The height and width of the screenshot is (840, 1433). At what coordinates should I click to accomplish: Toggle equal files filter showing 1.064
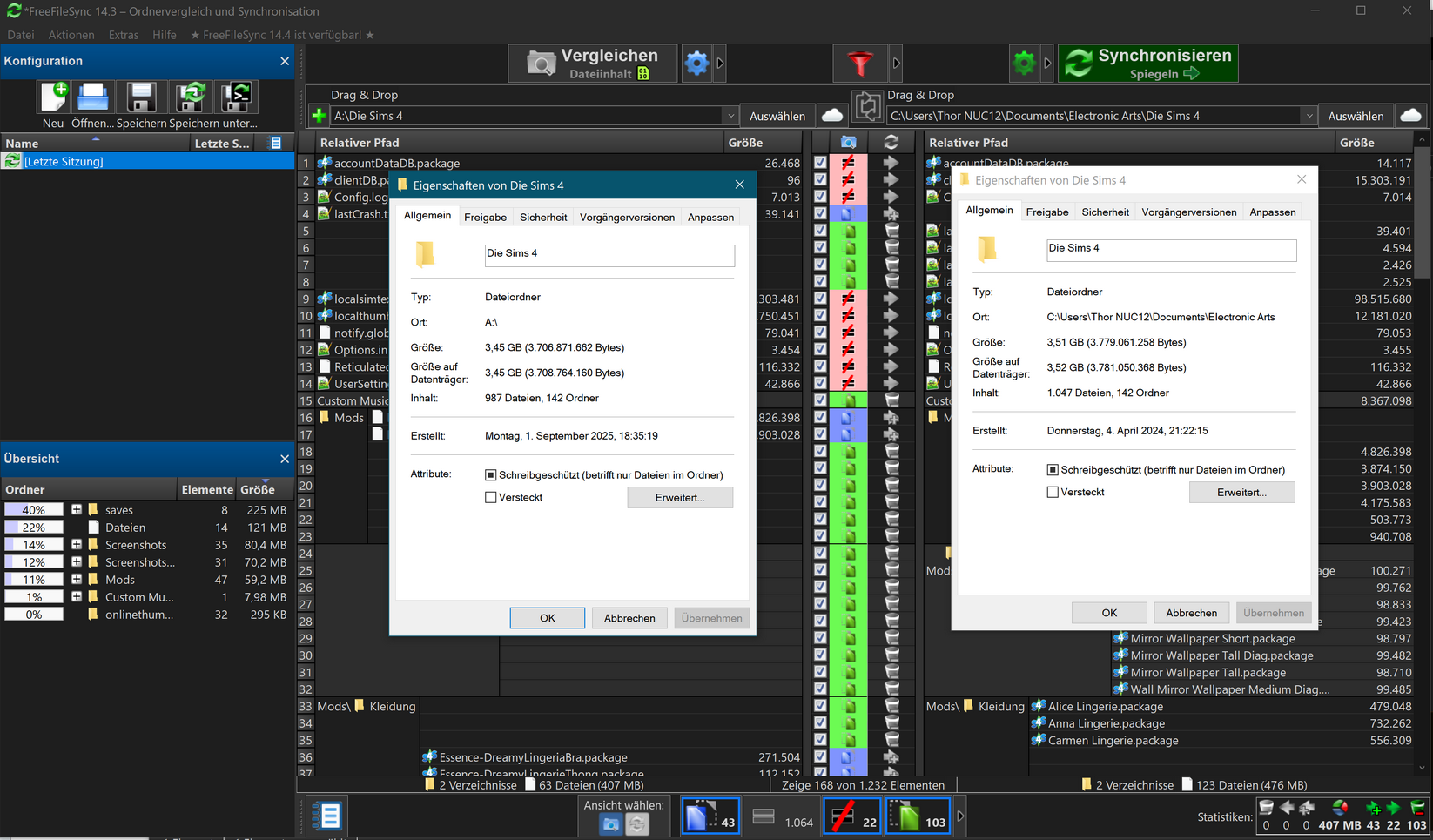pos(783,816)
